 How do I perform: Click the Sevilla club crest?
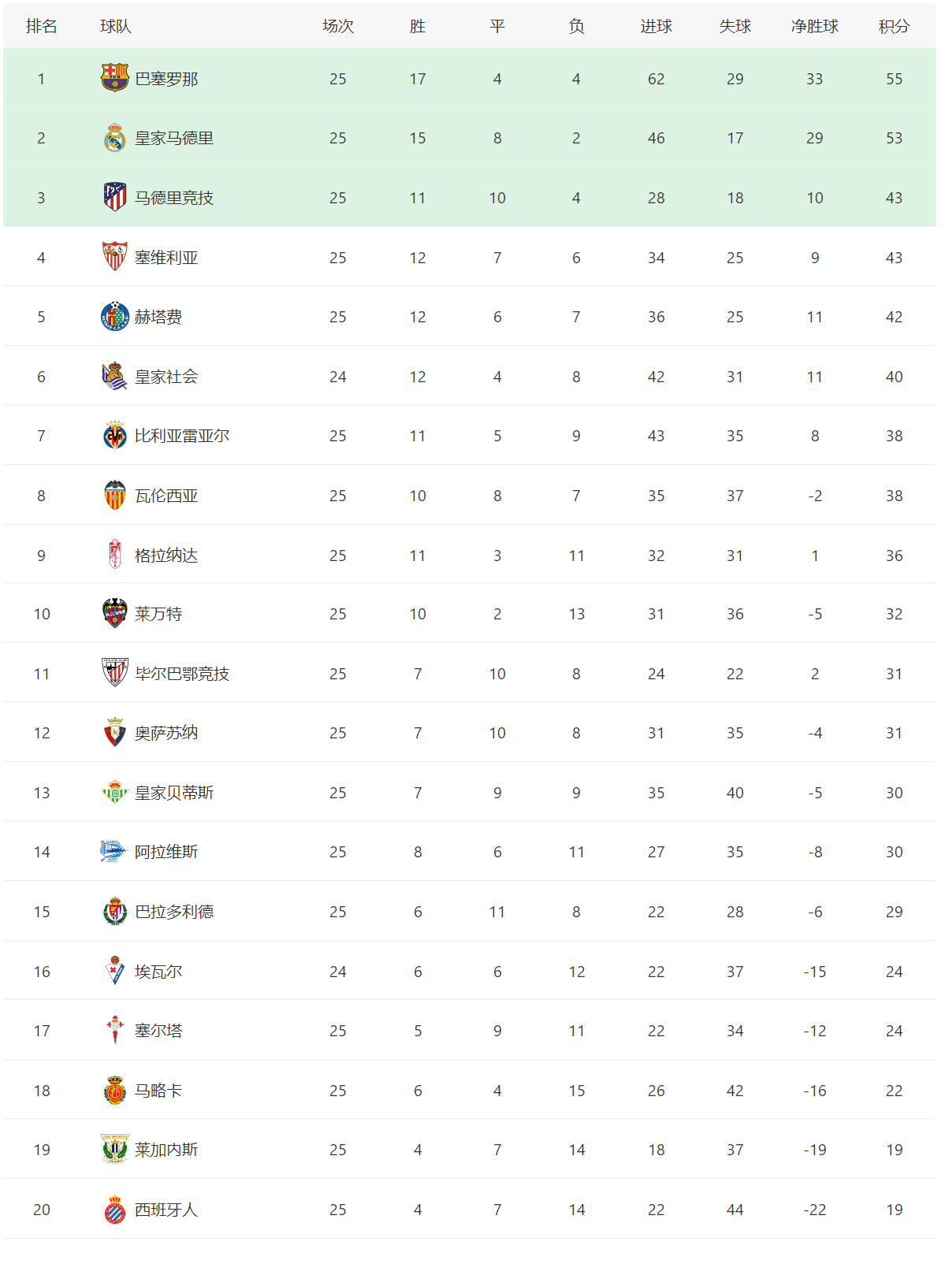click(x=115, y=257)
